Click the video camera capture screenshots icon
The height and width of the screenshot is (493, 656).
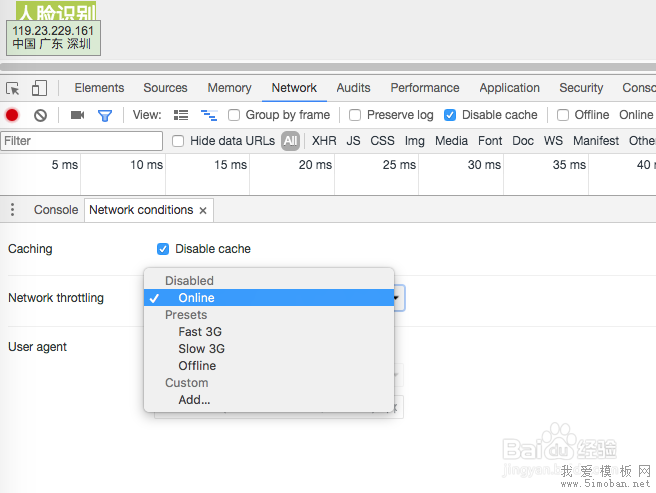click(77, 115)
